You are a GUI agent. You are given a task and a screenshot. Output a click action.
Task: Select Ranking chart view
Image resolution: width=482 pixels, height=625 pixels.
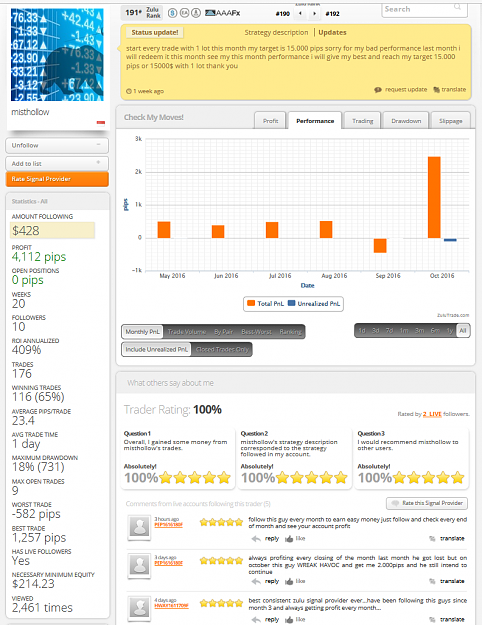290,332
